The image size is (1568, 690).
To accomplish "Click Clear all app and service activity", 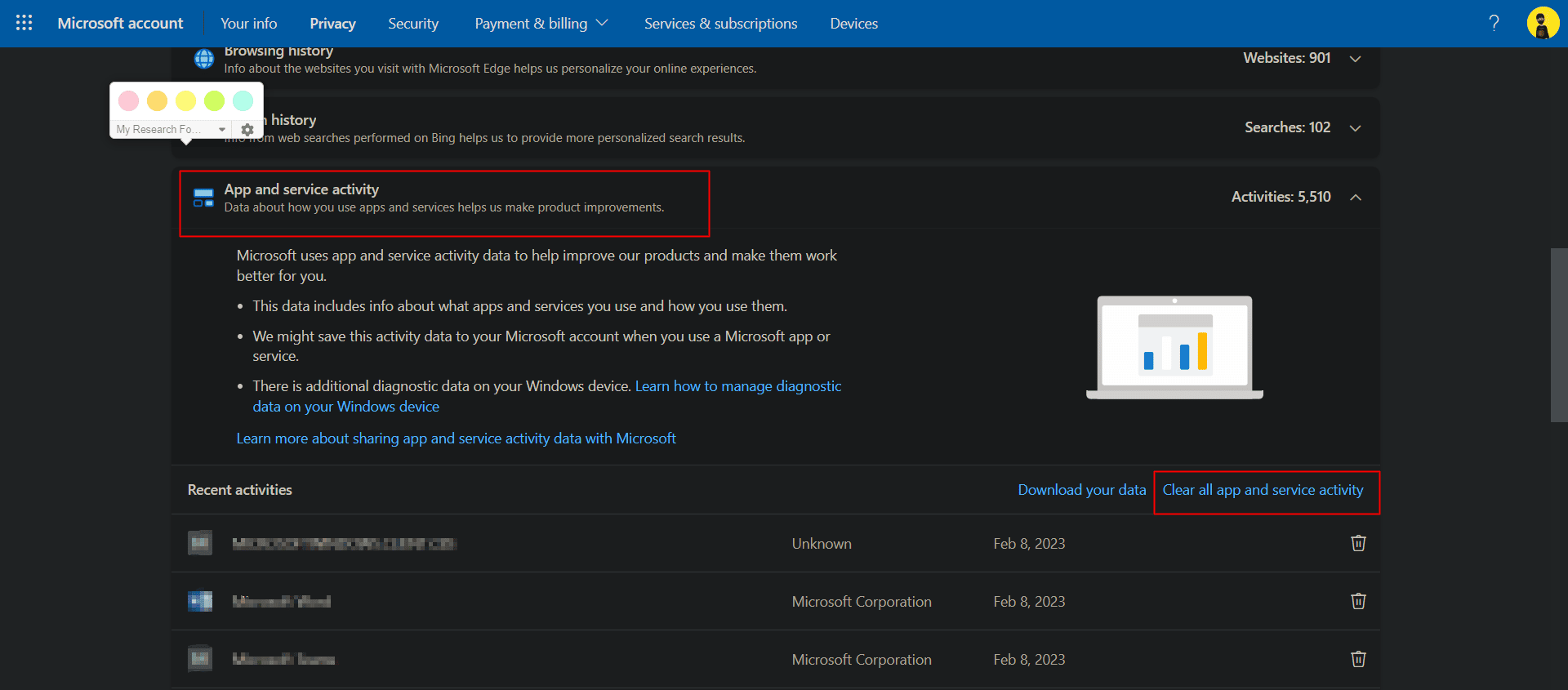I will pos(1263,490).
